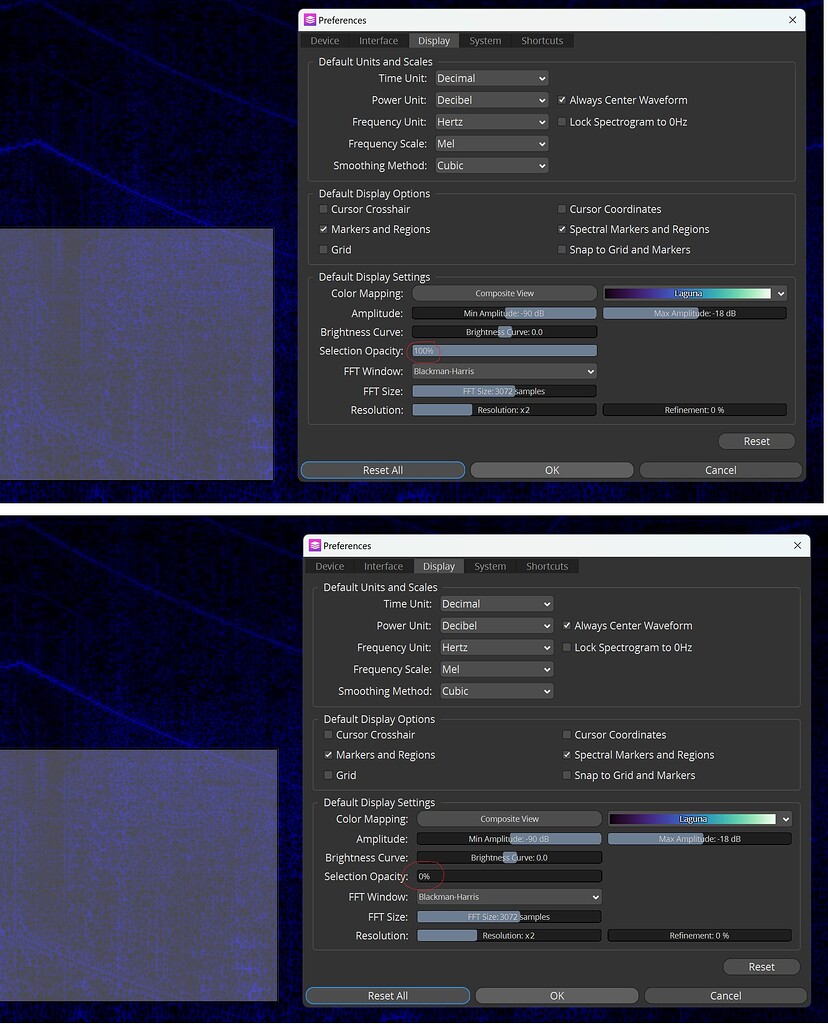The height and width of the screenshot is (1024, 828).
Task: Open the Frequency Scale dropdown showing Mel
Action: click(491, 143)
